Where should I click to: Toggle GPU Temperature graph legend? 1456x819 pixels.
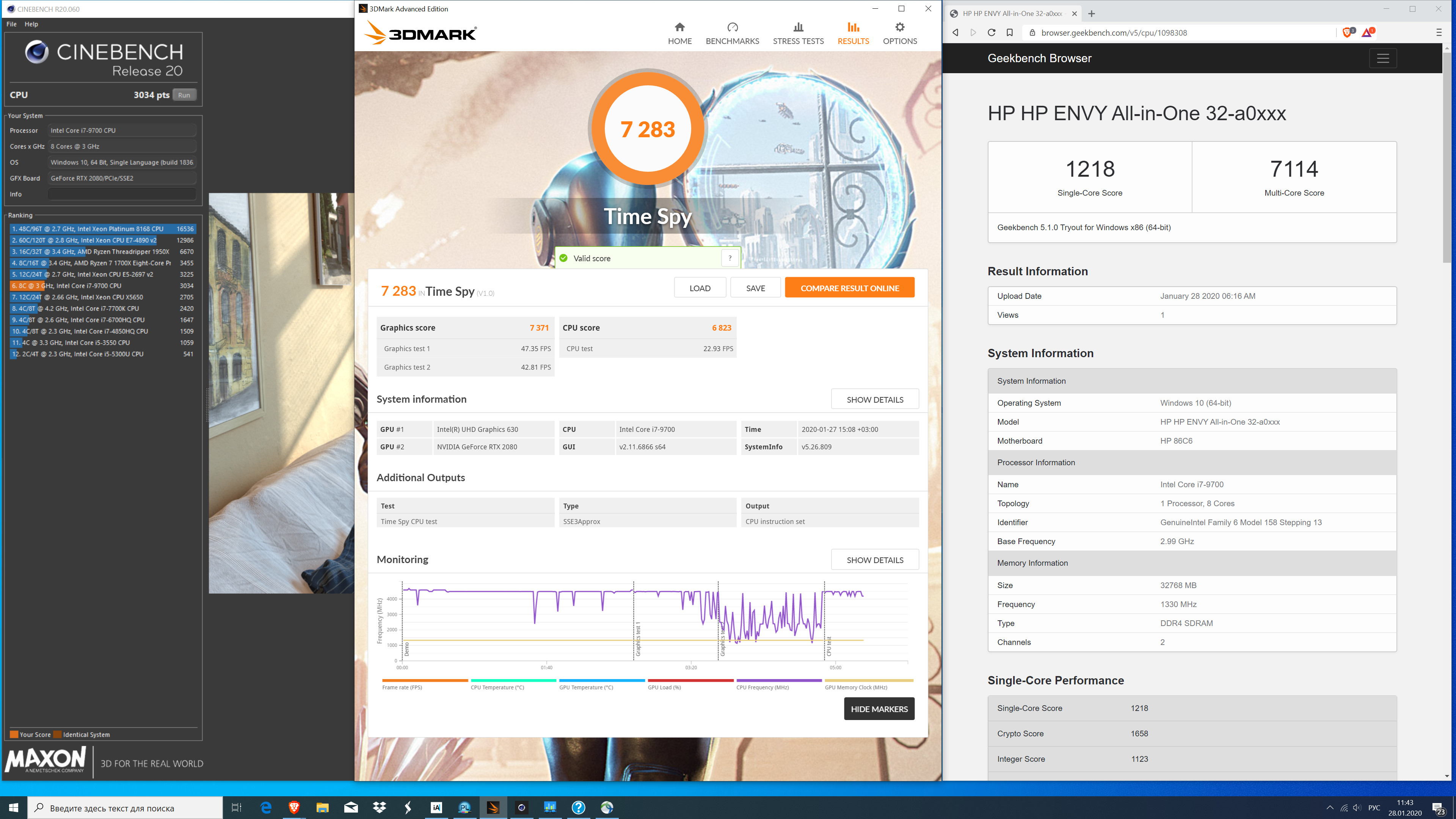click(x=601, y=684)
